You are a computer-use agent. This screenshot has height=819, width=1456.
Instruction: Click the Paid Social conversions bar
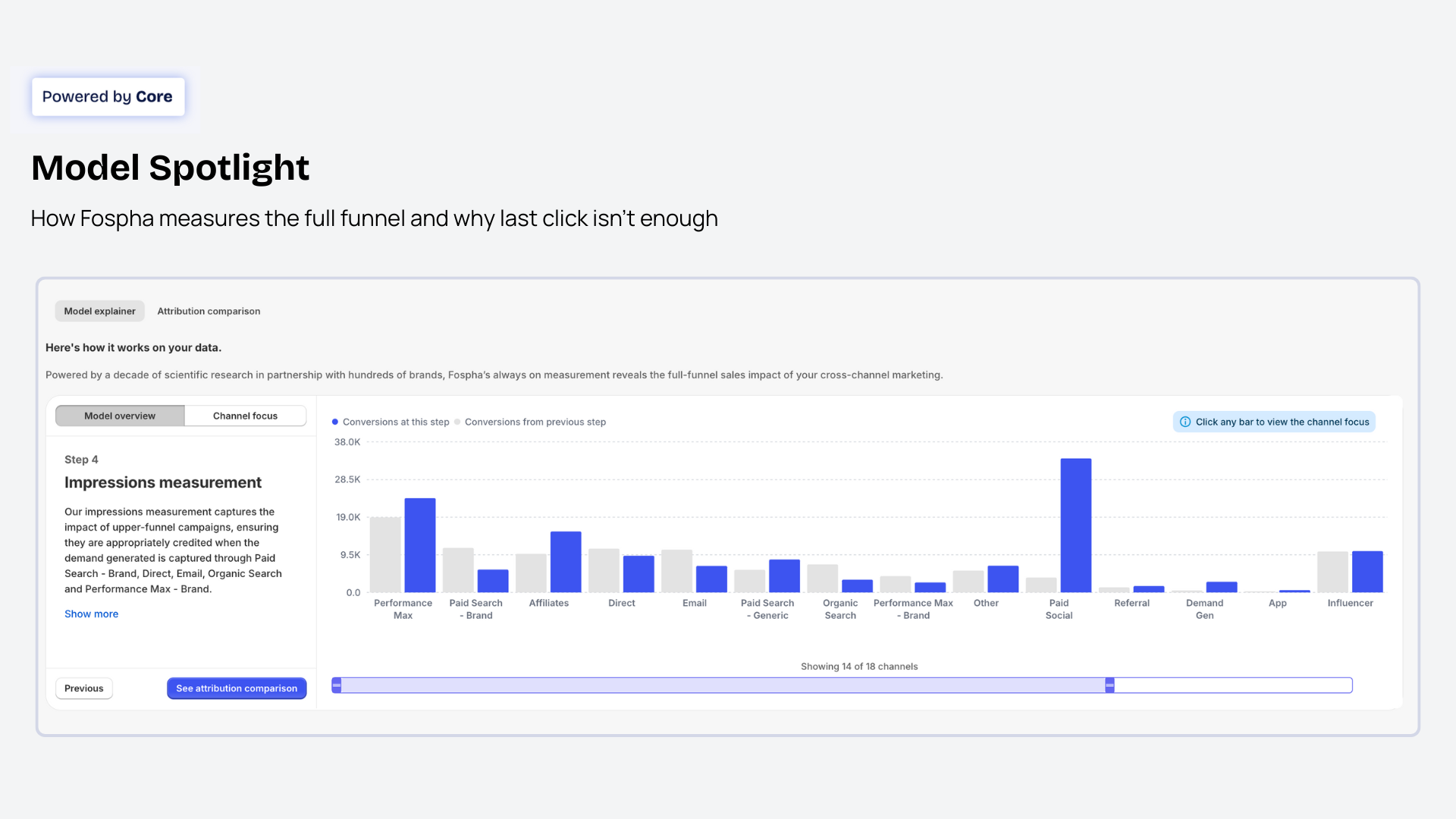coord(1075,523)
